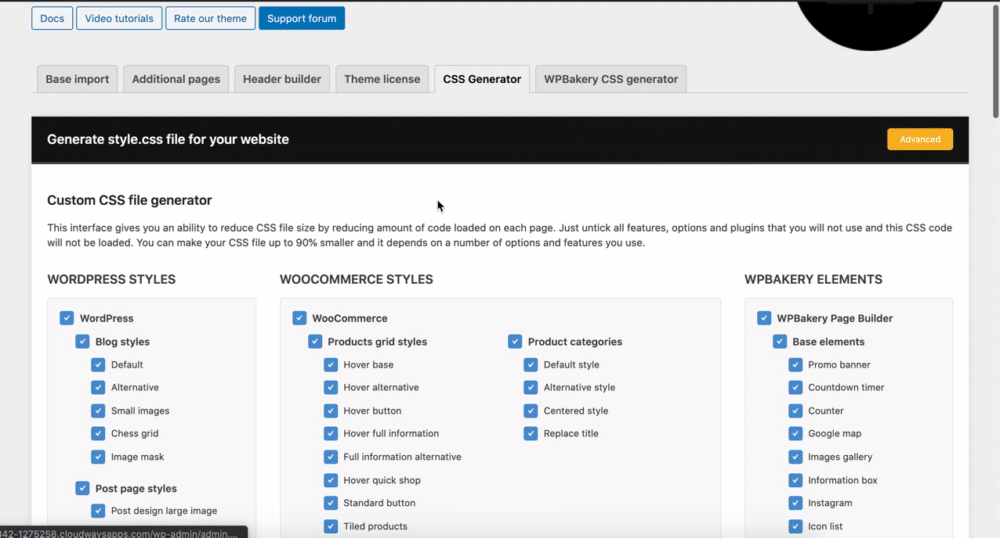Toggle the Blog styles checkbox
1000x538 pixels.
coord(82,342)
